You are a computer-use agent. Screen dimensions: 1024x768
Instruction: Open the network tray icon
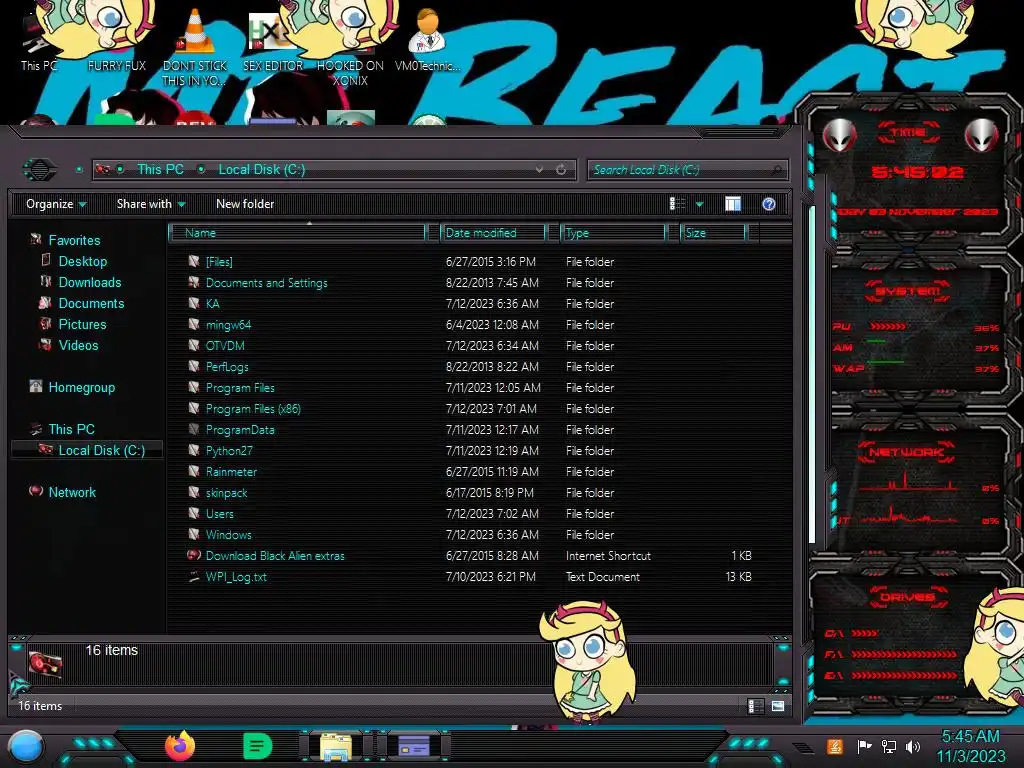coord(889,746)
